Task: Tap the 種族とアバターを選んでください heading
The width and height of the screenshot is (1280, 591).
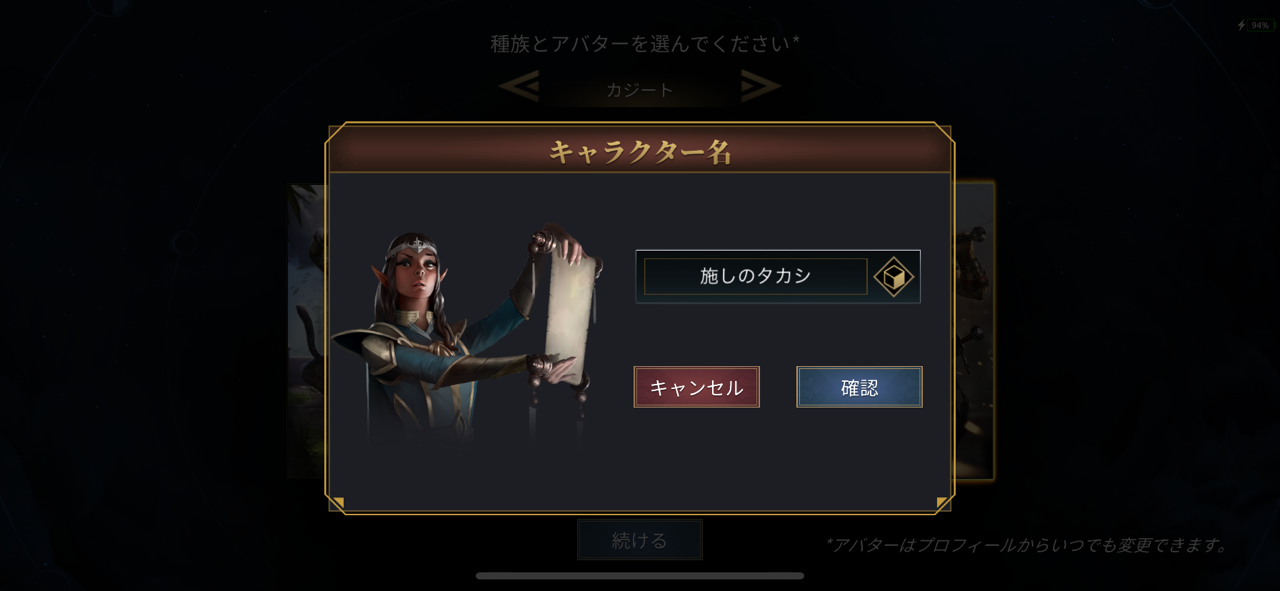Action: pyautogui.click(x=645, y=43)
